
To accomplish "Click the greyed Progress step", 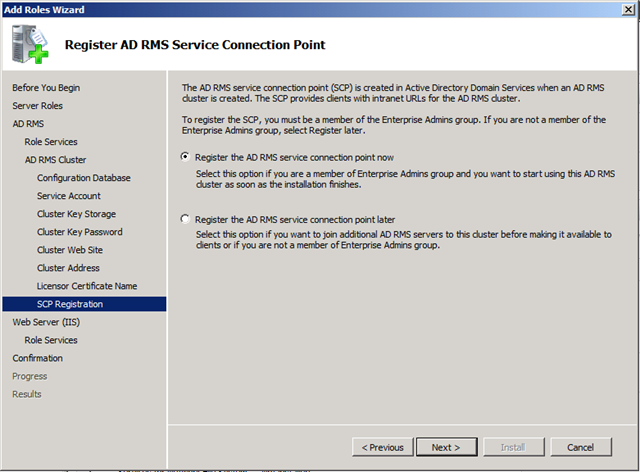I will tap(30, 376).
